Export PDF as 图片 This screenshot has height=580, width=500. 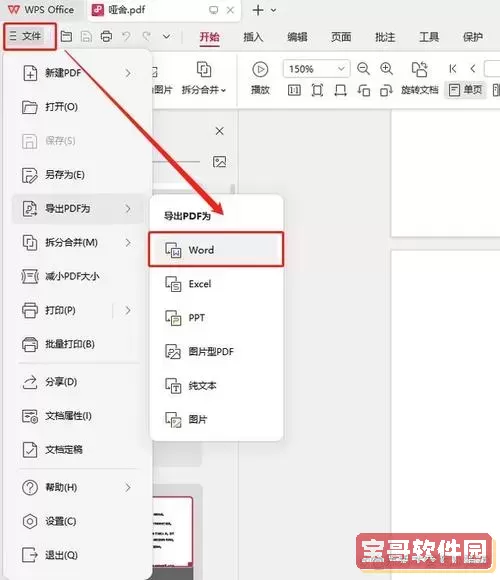[x=216, y=419]
